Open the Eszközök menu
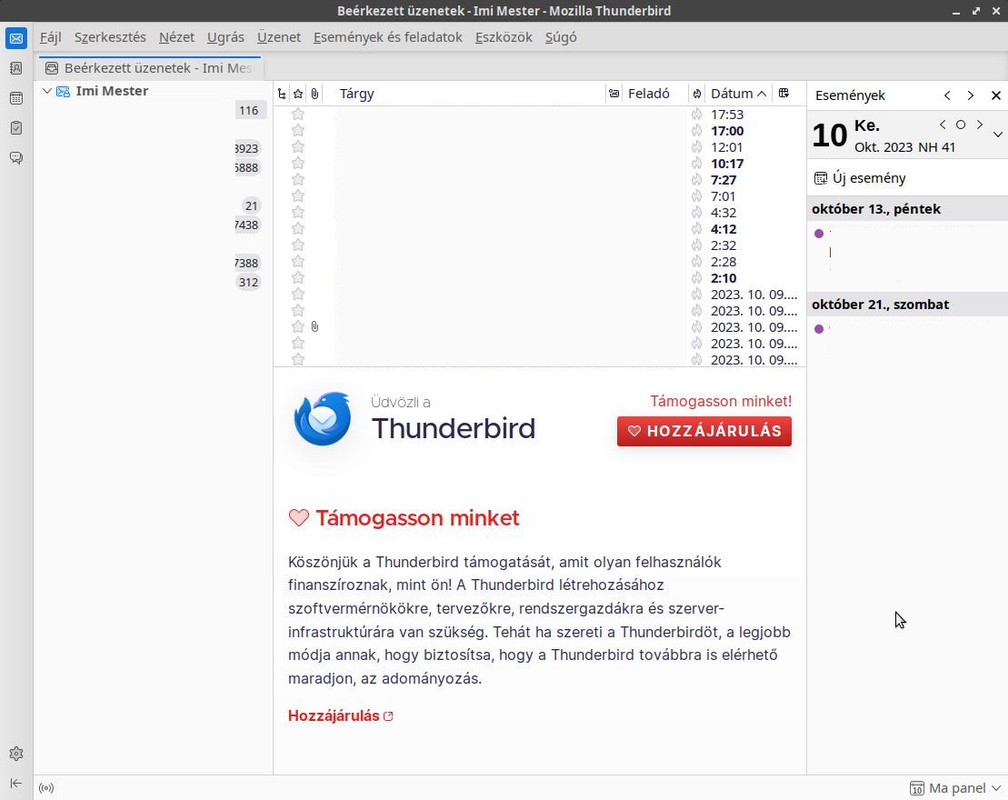The image size is (1008, 800). click(x=504, y=37)
